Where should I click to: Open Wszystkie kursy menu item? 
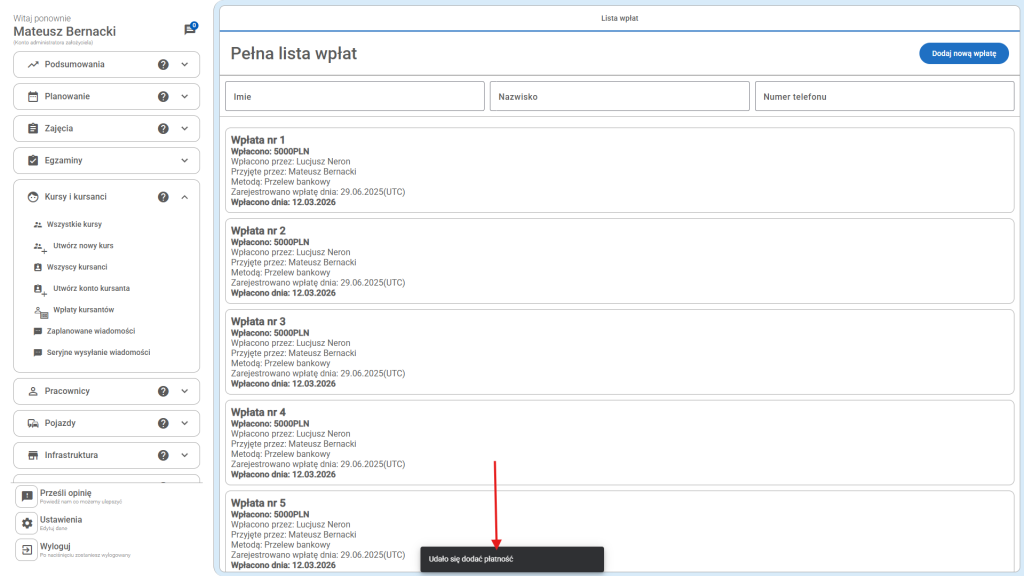pos(74,225)
